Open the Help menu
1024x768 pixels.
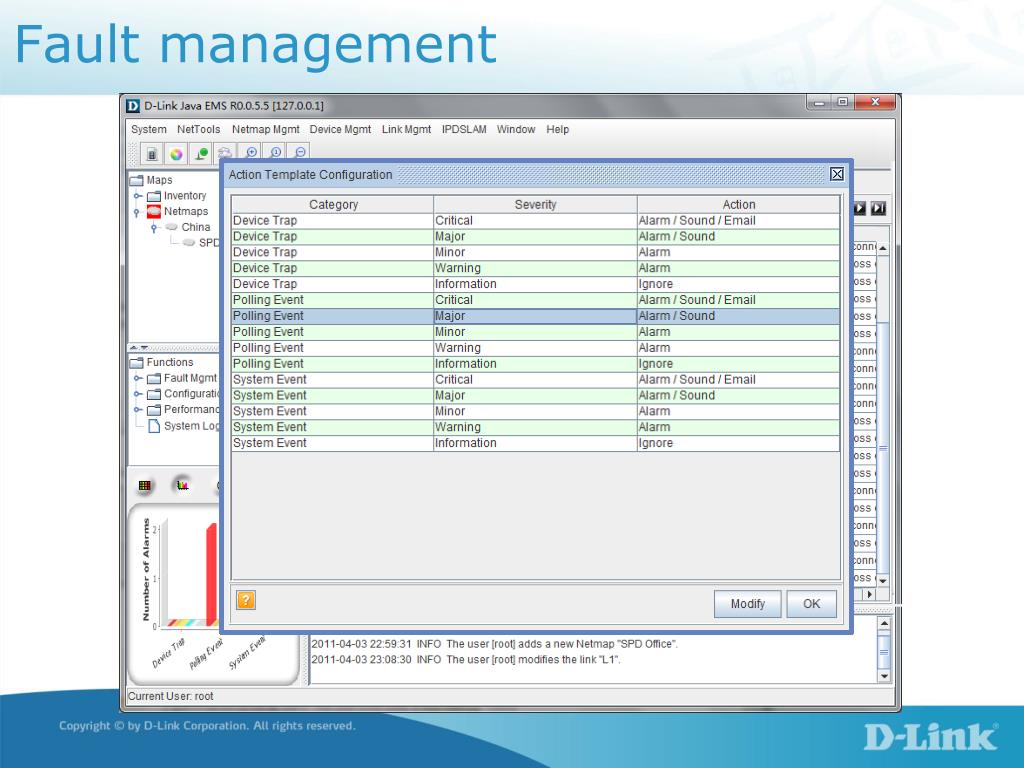(558, 129)
